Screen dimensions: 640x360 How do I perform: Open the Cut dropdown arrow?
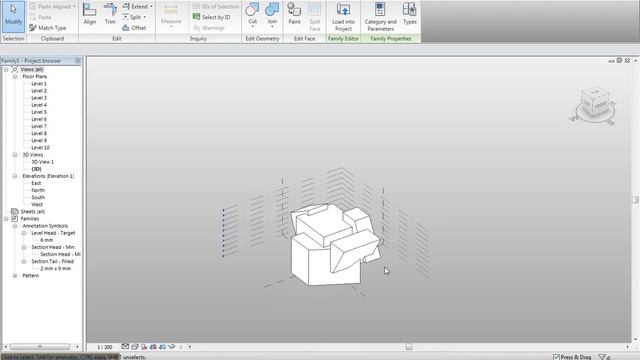(253, 27)
